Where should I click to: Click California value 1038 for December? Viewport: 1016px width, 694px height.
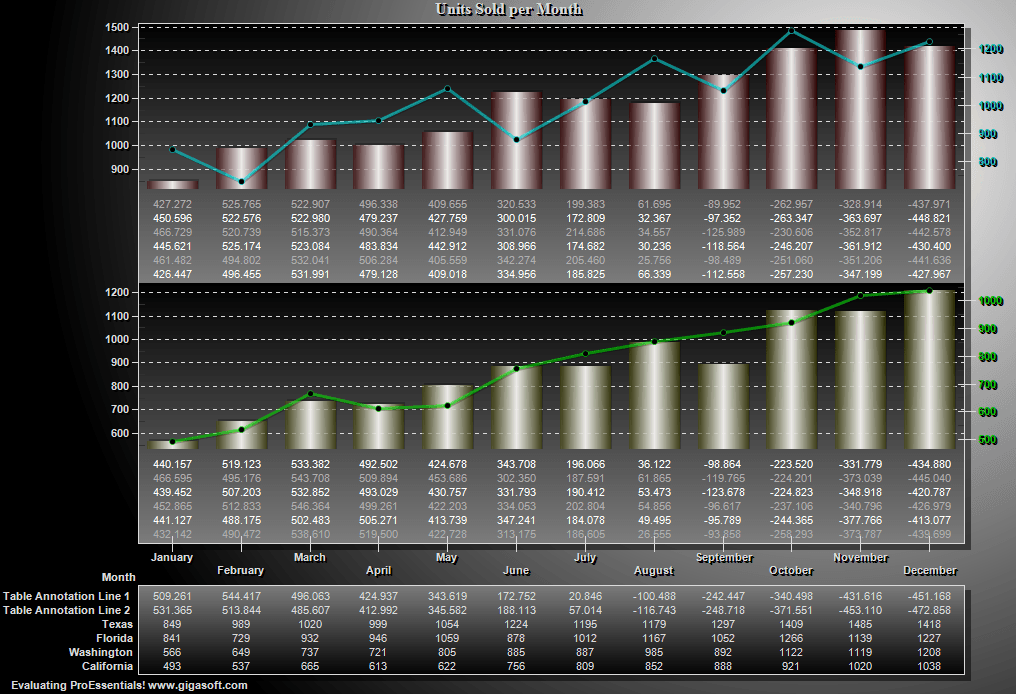pyautogui.click(x=929, y=666)
